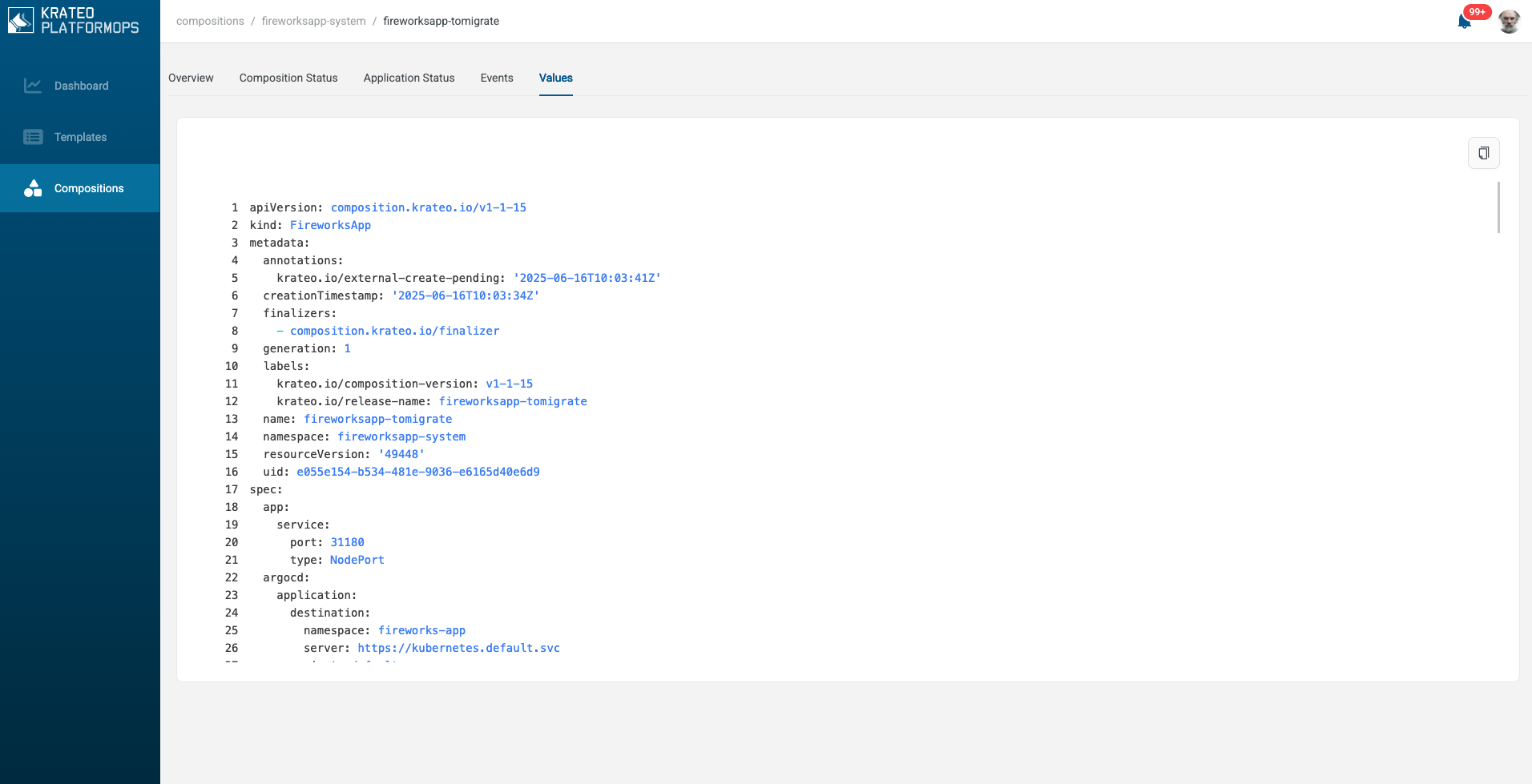The width and height of the screenshot is (1532, 784).
Task: Open the user avatar menu
Action: coord(1509,22)
